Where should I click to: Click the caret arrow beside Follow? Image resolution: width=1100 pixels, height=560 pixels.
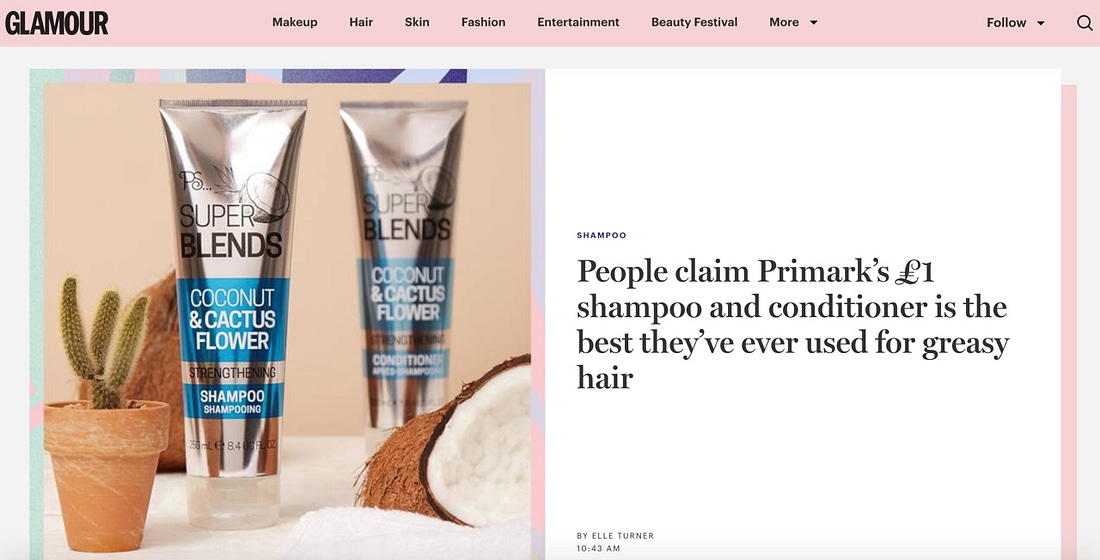click(1041, 23)
